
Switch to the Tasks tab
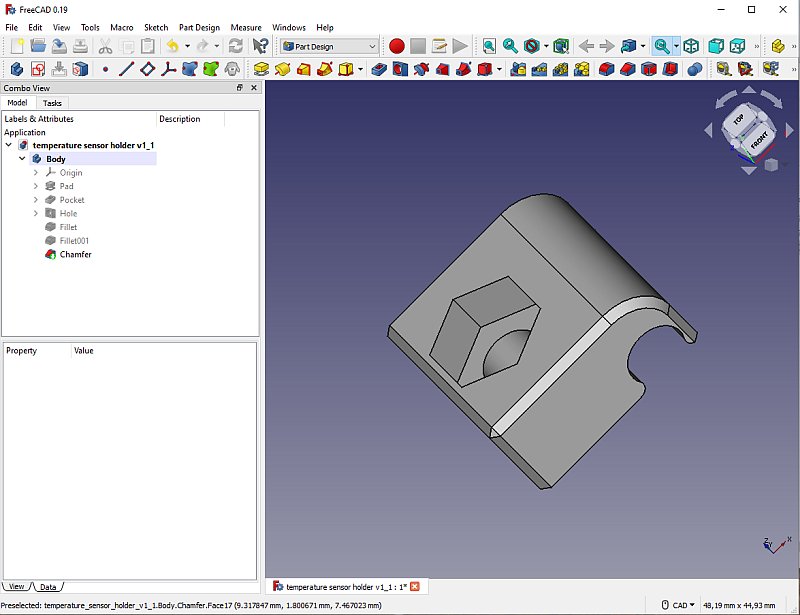52,103
